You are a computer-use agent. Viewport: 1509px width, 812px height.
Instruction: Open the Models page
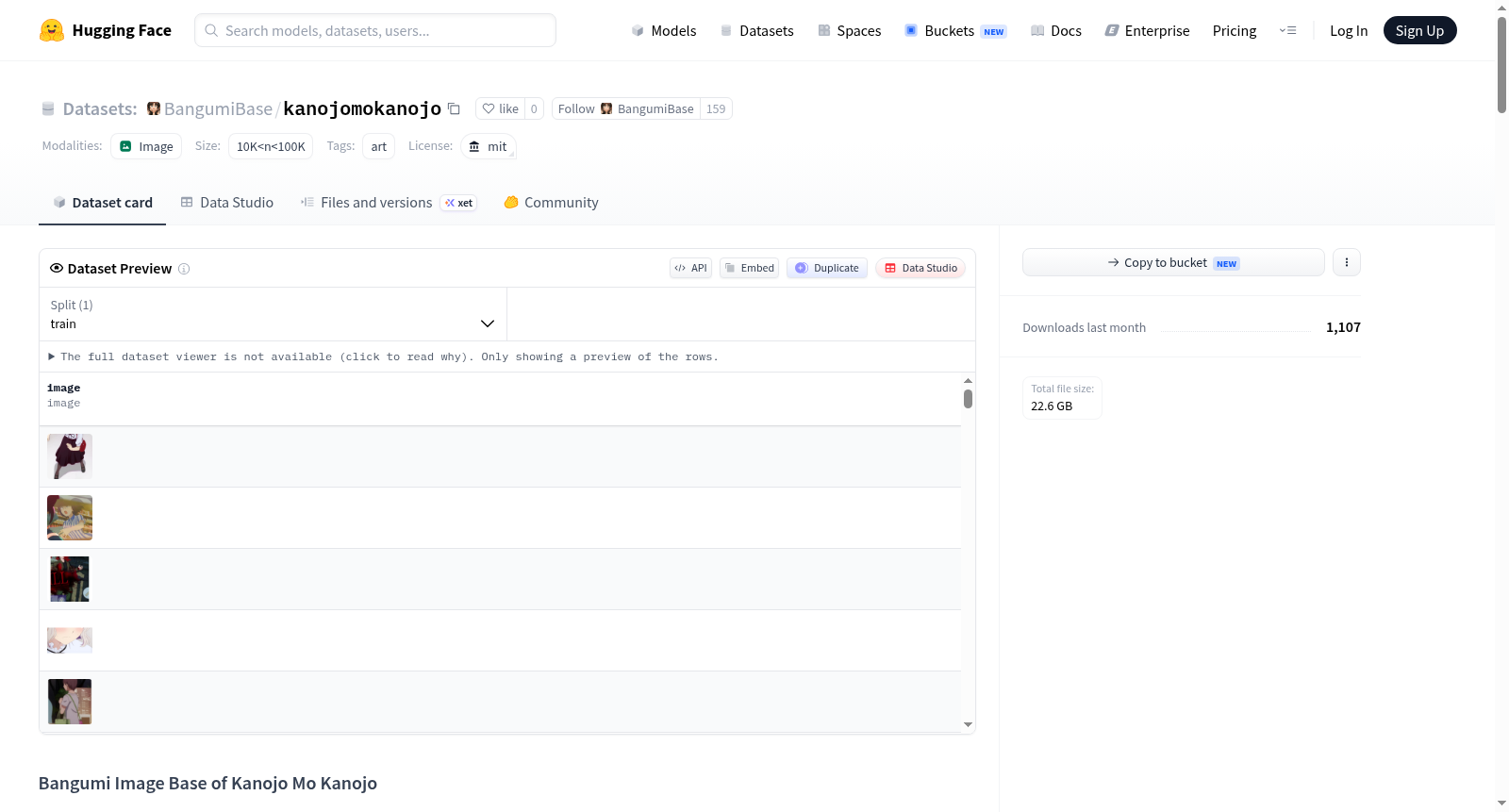tap(664, 30)
